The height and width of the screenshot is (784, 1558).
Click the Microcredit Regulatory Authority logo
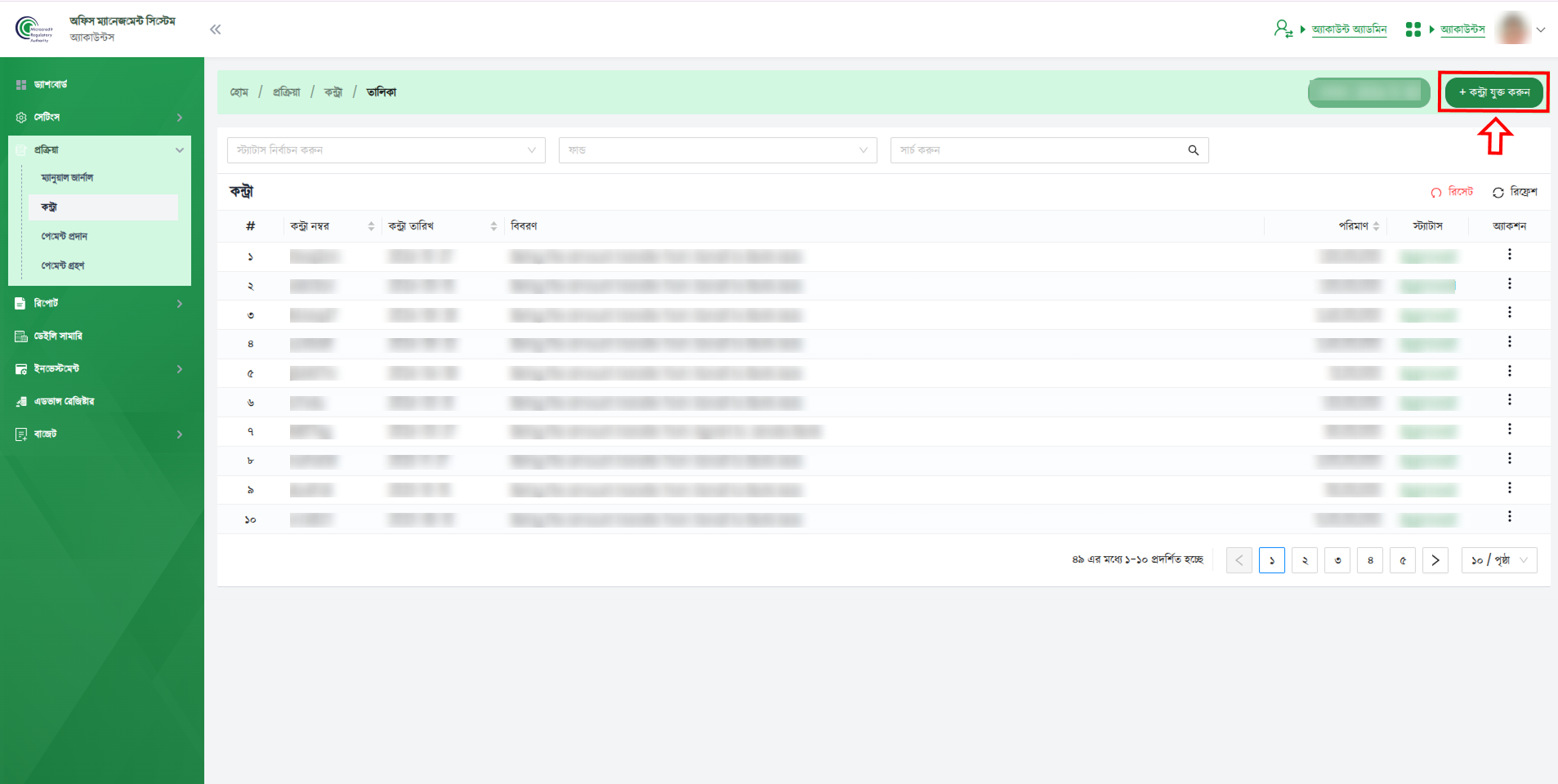pyautogui.click(x=34, y=29)
